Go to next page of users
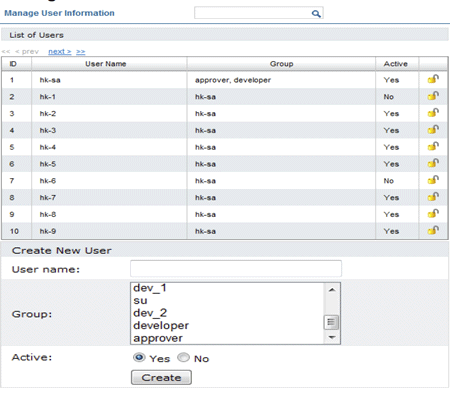The width and height of the screenshot is (450, 393). pyautogui.click(x=60, y=52)
